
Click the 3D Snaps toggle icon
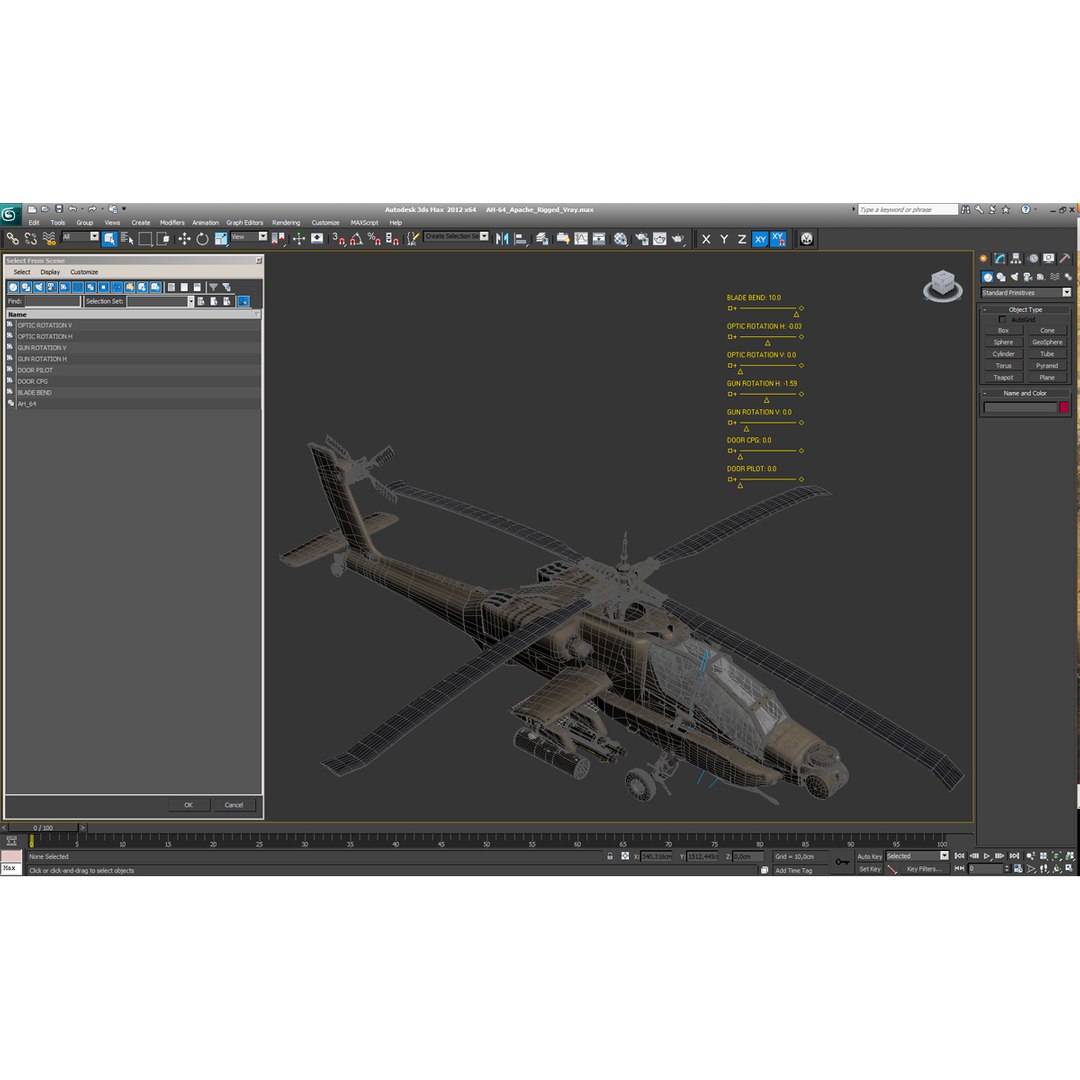(338, 239)
